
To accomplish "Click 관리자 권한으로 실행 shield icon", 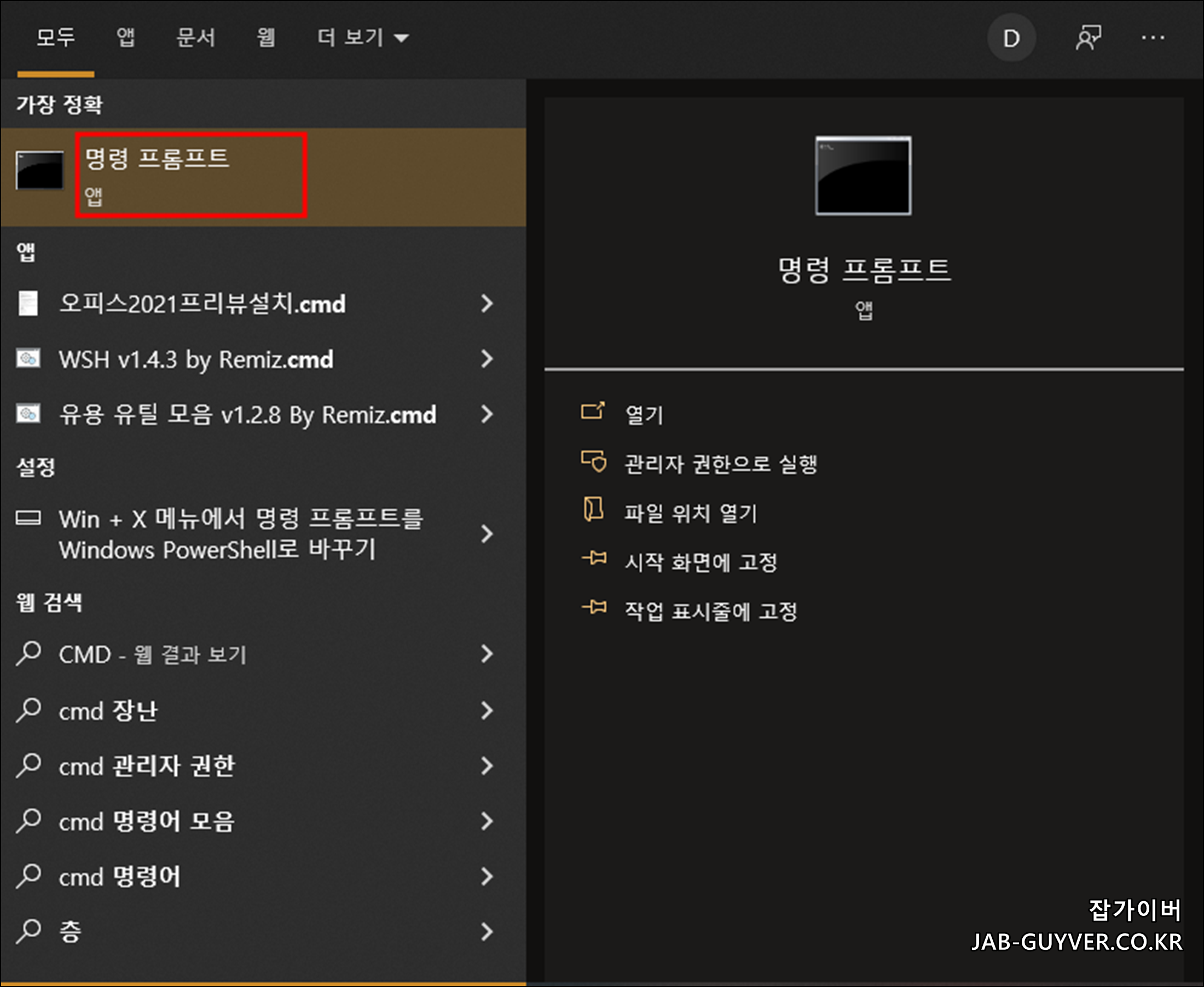I will [x=594, y=461].
